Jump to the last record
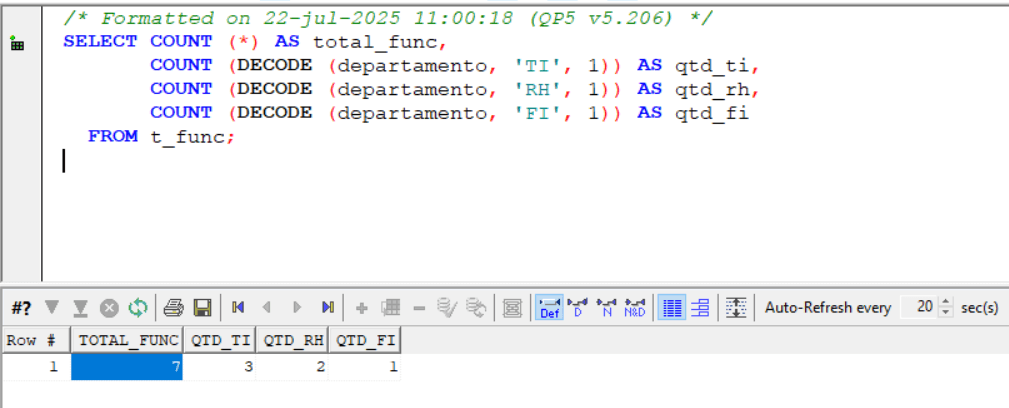The height and width of the screenshot is (408, 1009). pyautogui.click(x=327, y=308)
